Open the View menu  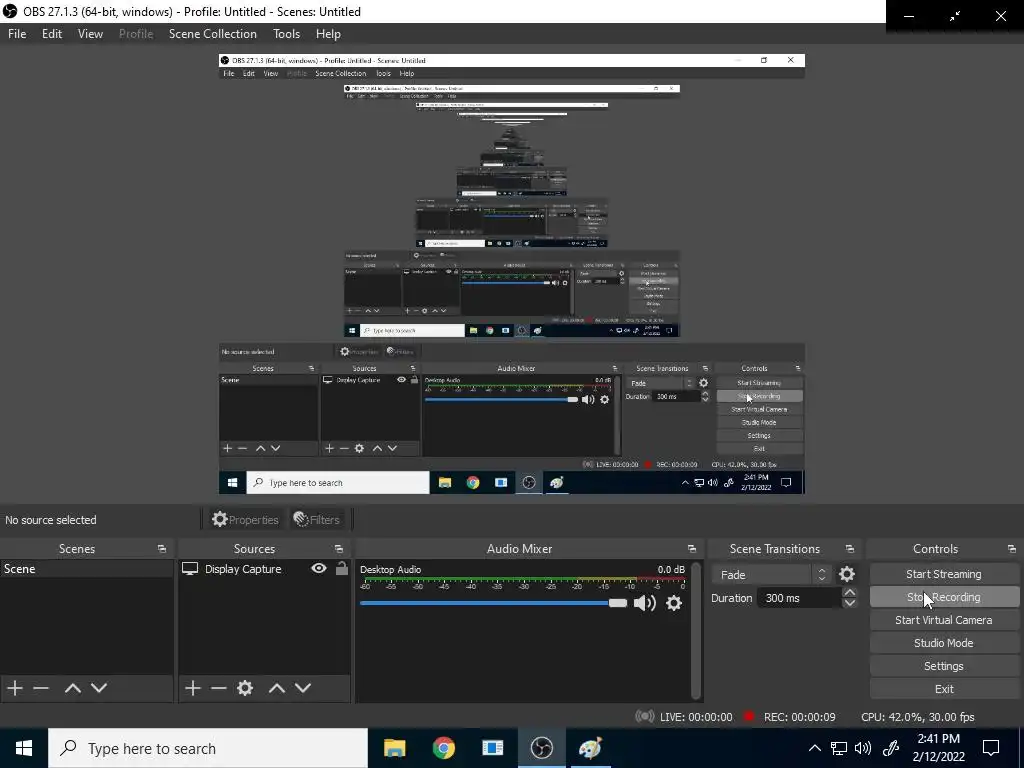90,34
